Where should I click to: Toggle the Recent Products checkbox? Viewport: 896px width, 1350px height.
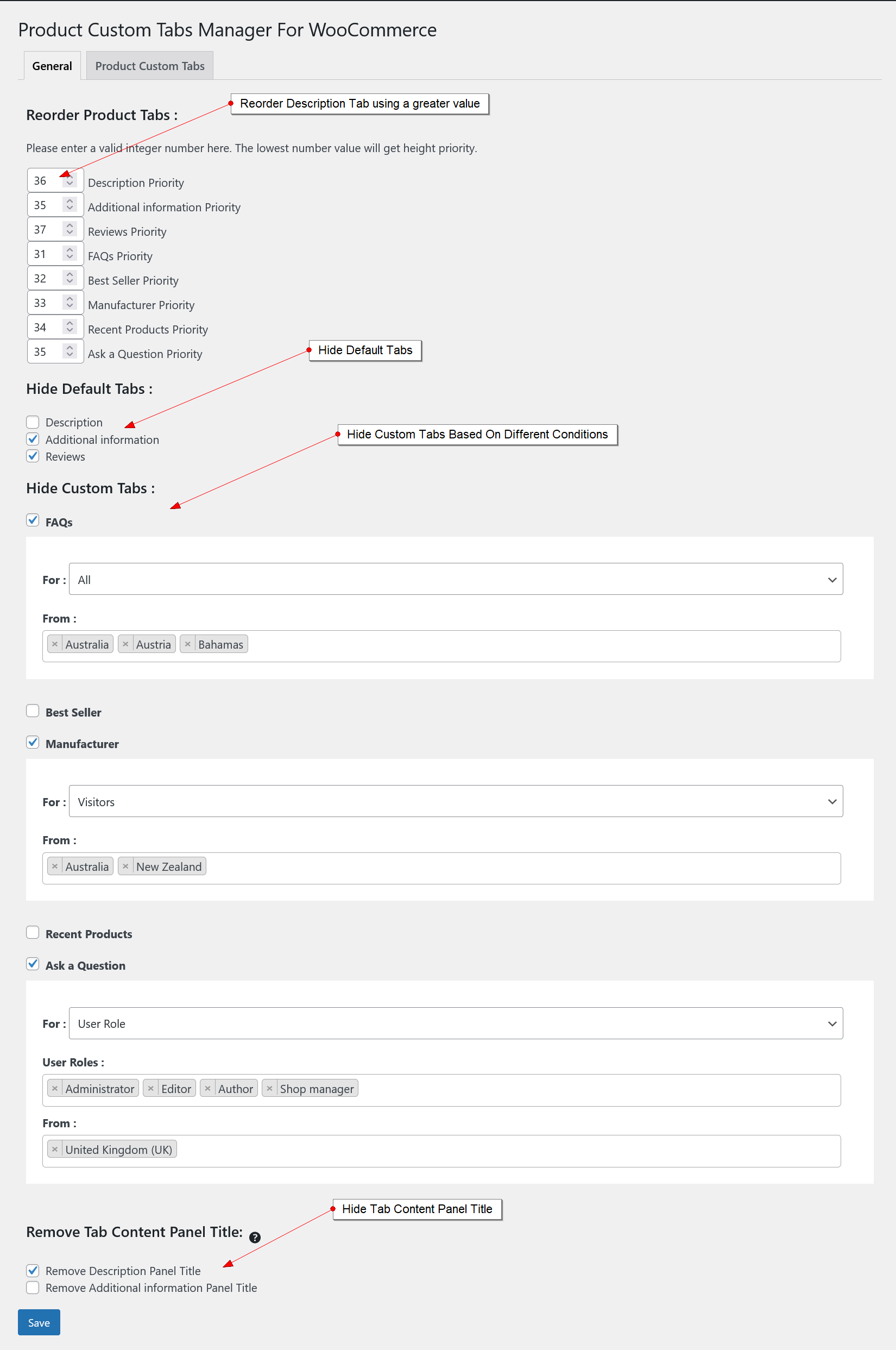33,933
